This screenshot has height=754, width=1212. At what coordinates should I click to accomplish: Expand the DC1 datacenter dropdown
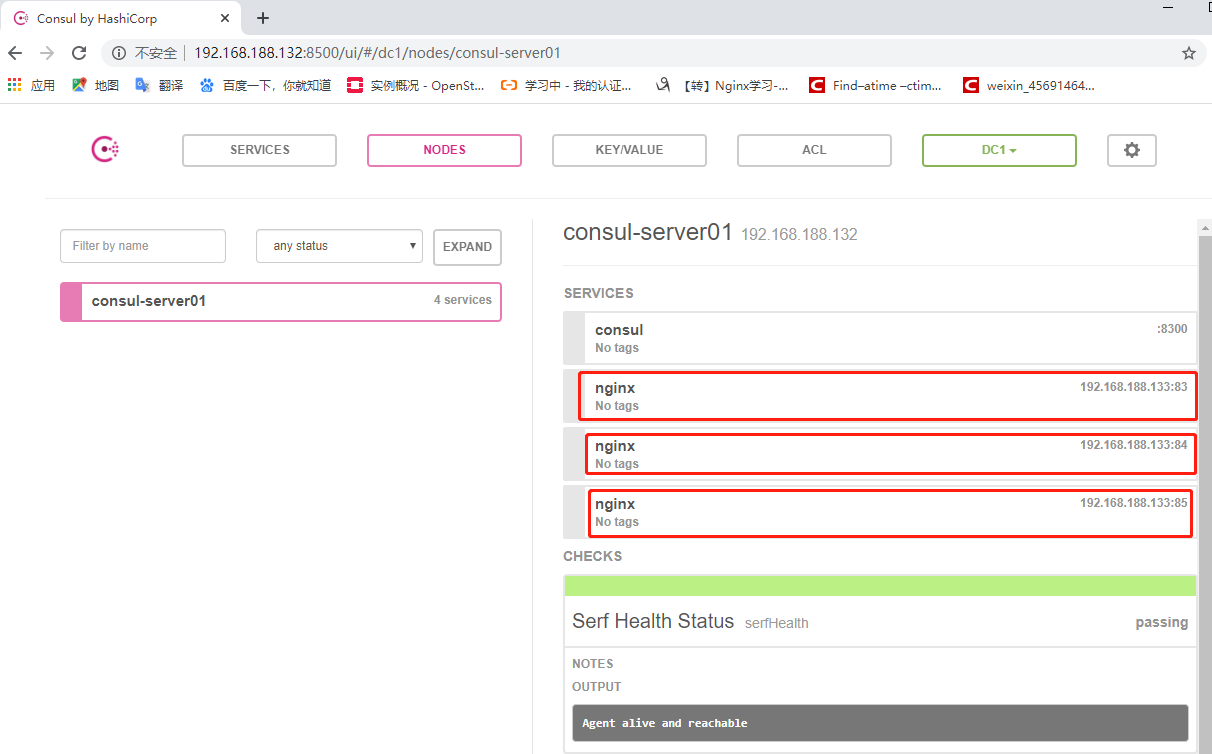coord(999,150)
